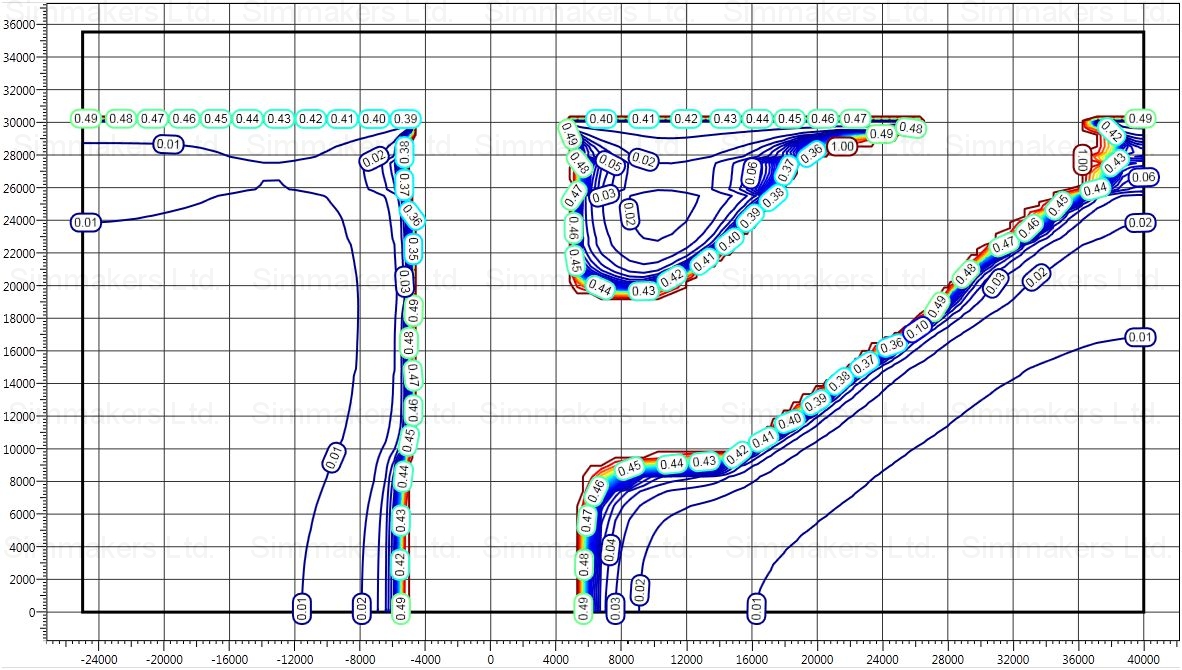This screenshot has width=1182, height=670.
Task: Click the 0.02 label at right plot border
Action: 1140,223
